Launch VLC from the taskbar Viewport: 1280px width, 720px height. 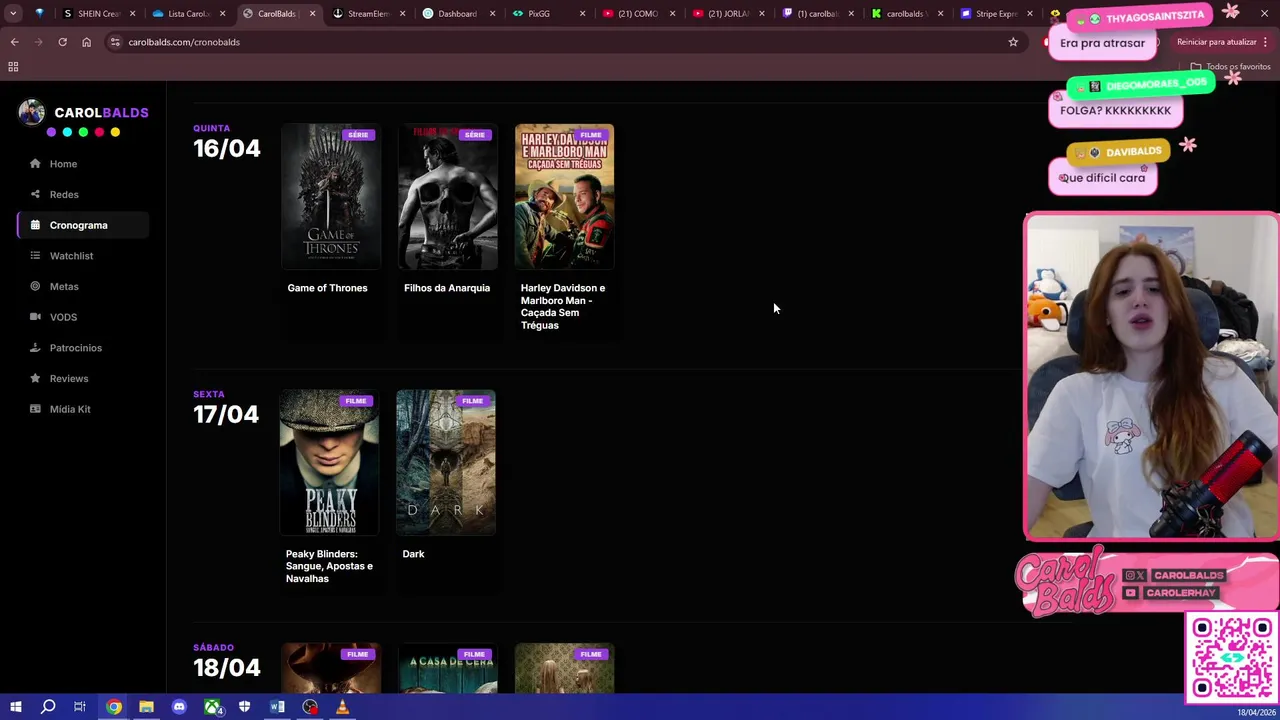pos(342,707)
